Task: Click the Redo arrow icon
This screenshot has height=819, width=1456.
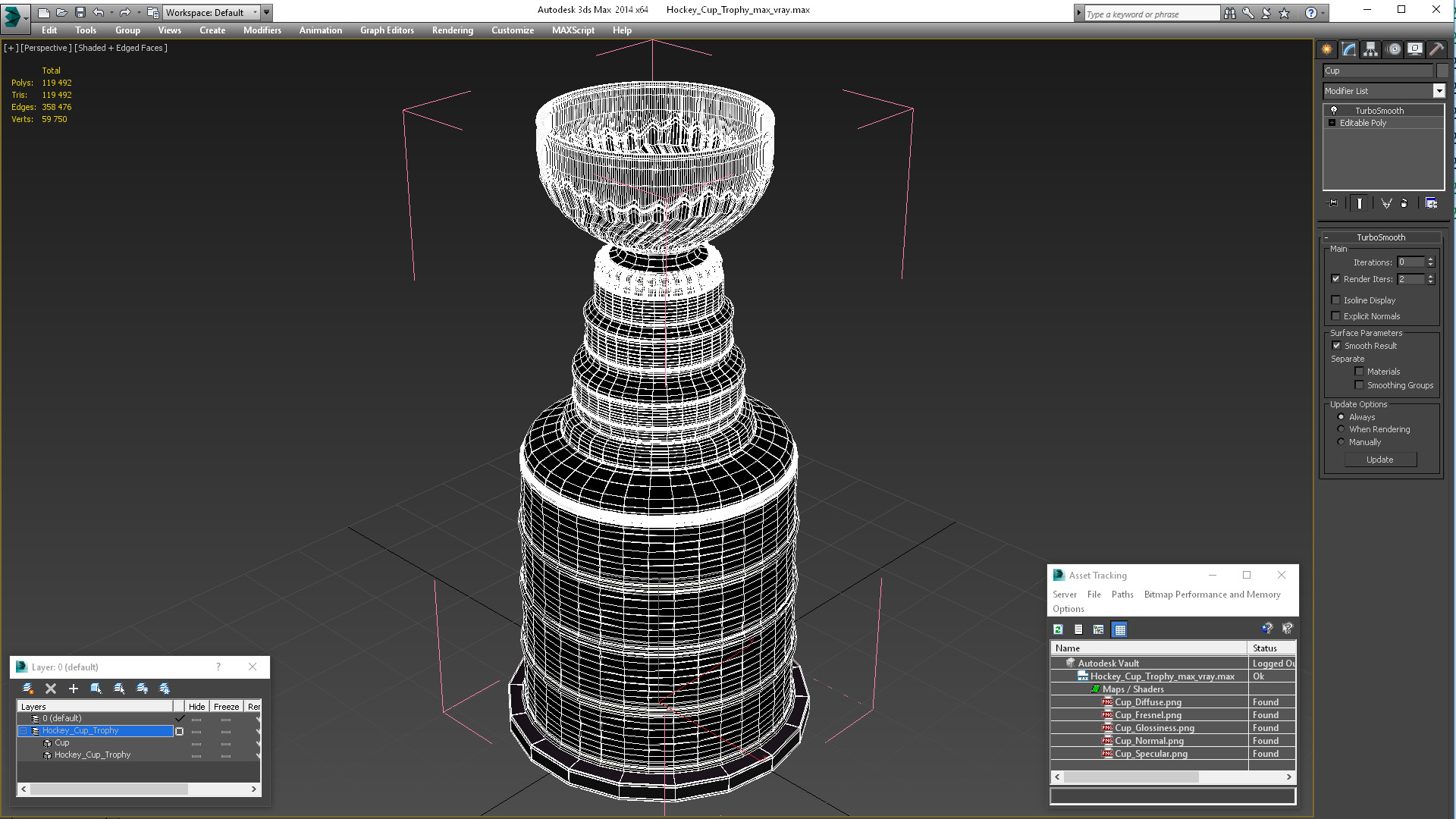Action: point(125,12)
